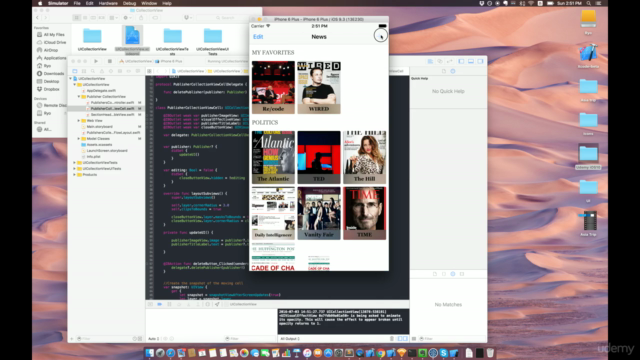This screenshot has height=360, width=640.
Task: Tap the TIME publisher cell
Action: pyautogui.click(x=364, y=213)
